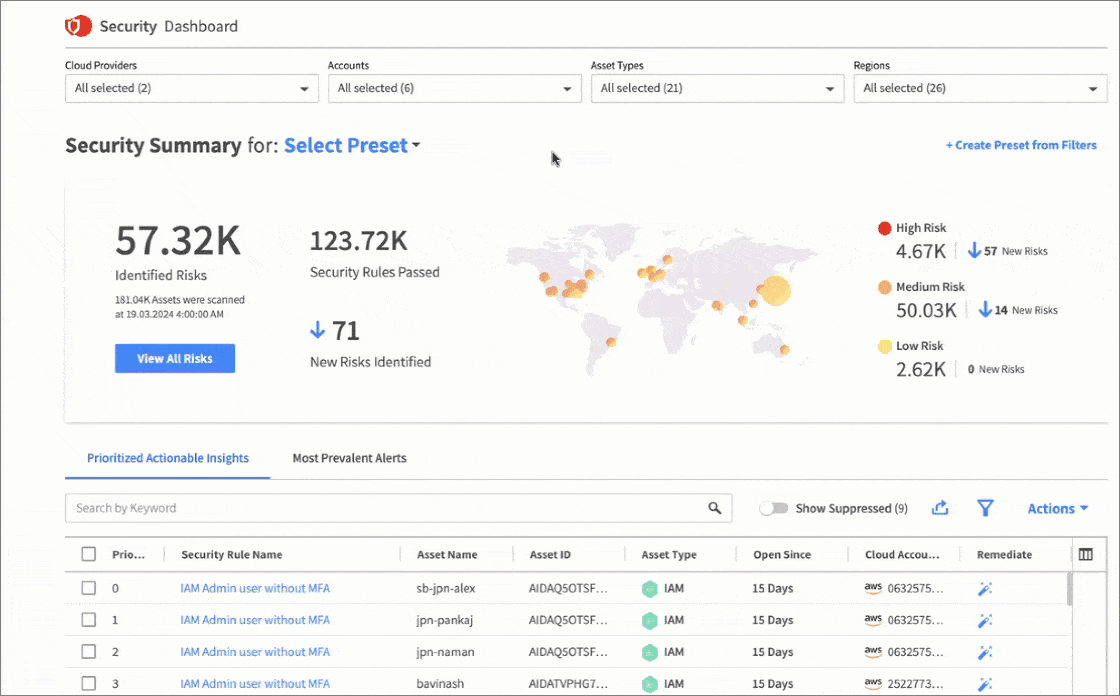Click the map bubble over South America
1120x696 pixels.
coord(611,342)
